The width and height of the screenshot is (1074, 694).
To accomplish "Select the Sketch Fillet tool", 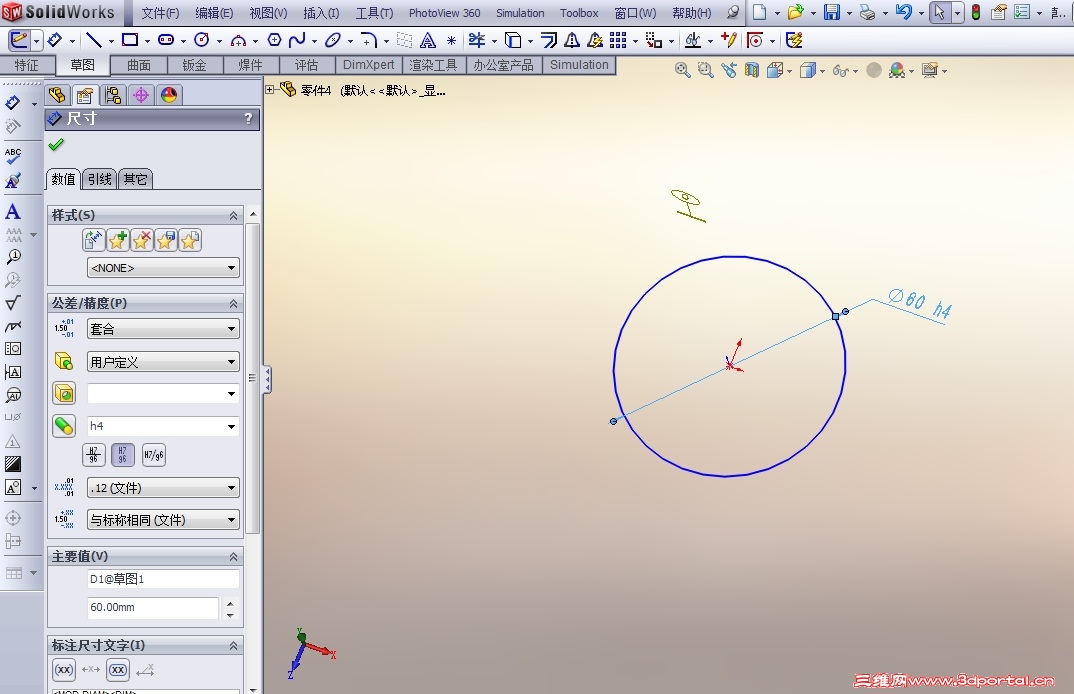I will pyautogui.click(x=369, y=40).
